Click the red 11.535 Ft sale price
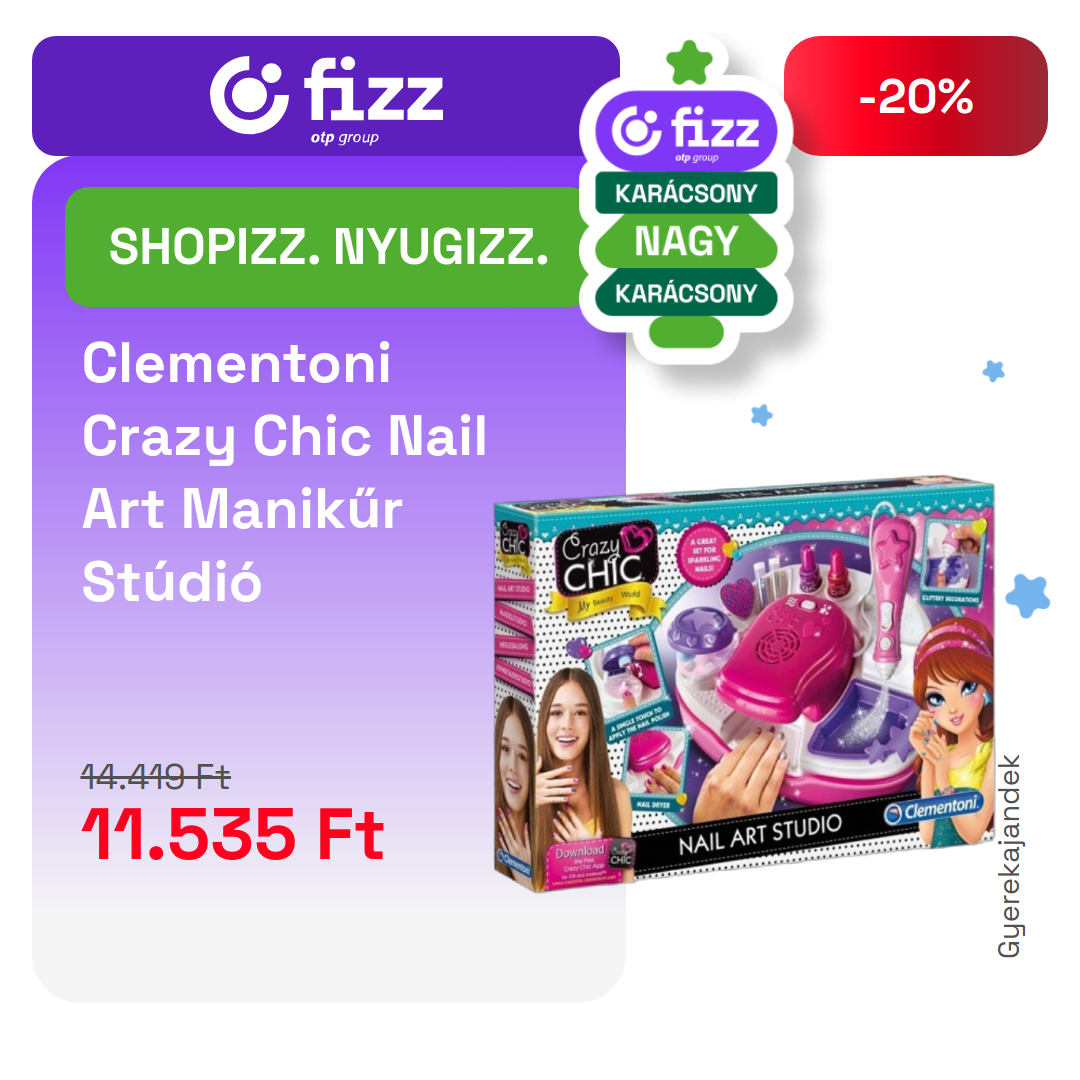 click(x=233, y=835)
